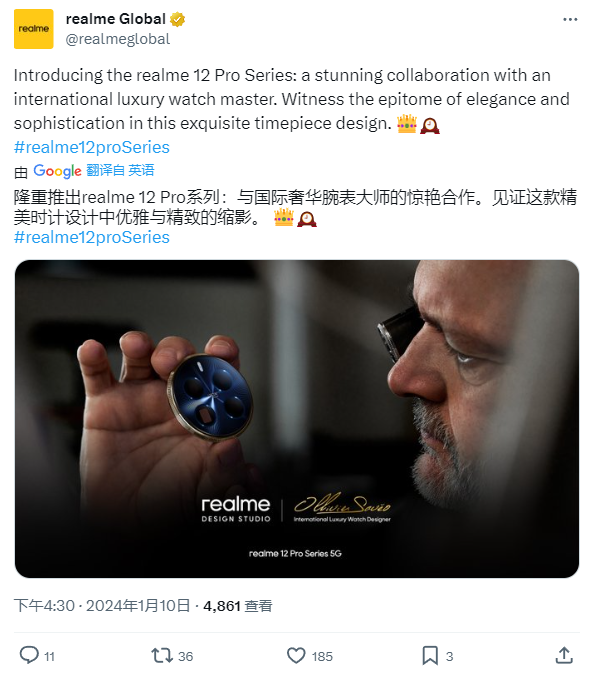Screen dimensions: 594x676
Task: Open the realme 12 Pro promotional image
Action: coord(297,419)
